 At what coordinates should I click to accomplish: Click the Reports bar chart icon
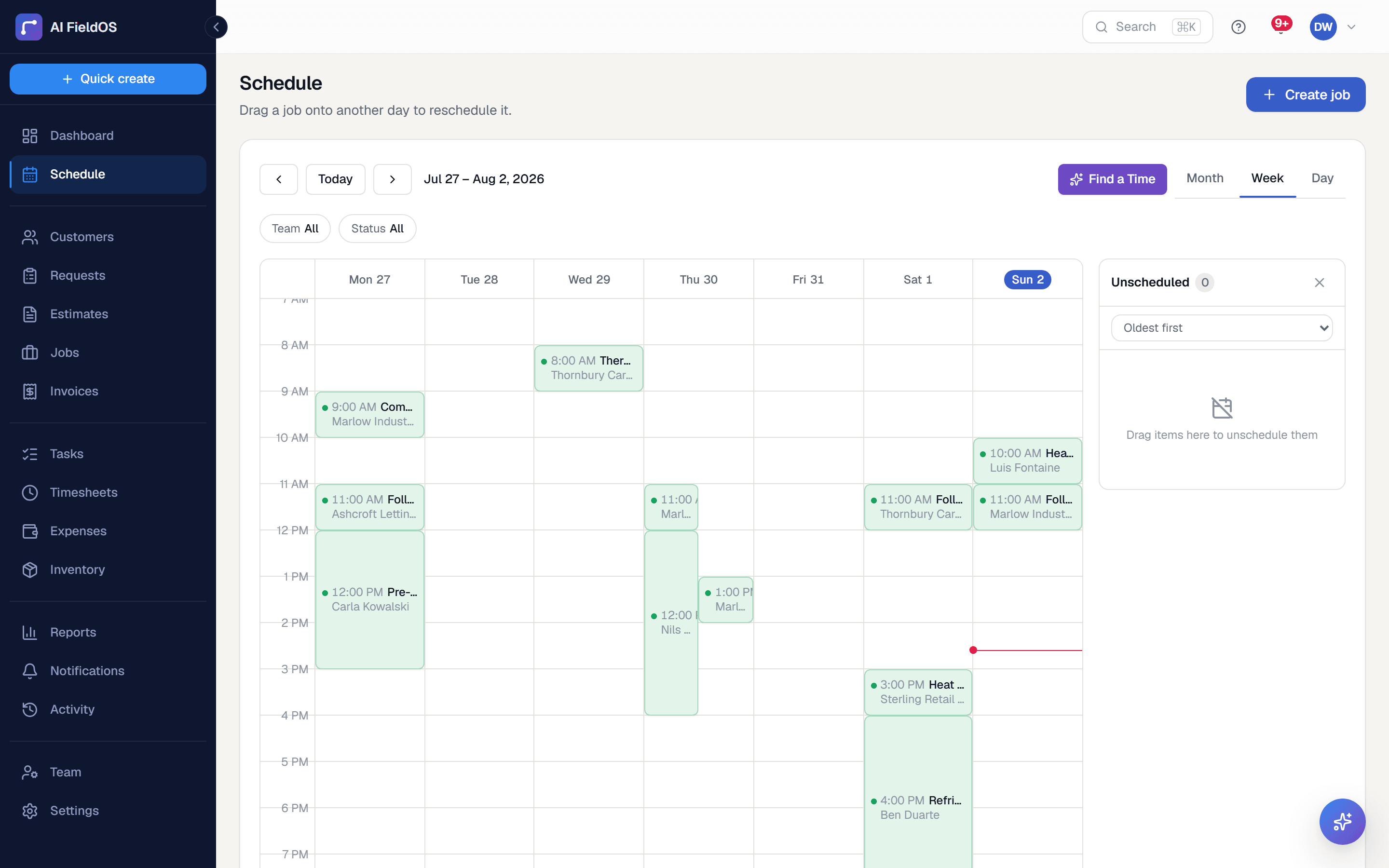(30, 632)
